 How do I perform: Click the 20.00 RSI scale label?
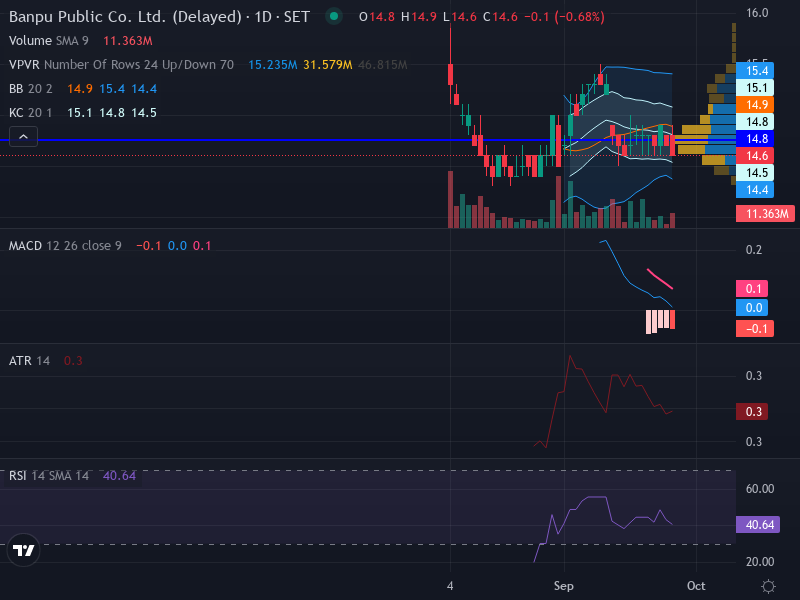(760, 562)
